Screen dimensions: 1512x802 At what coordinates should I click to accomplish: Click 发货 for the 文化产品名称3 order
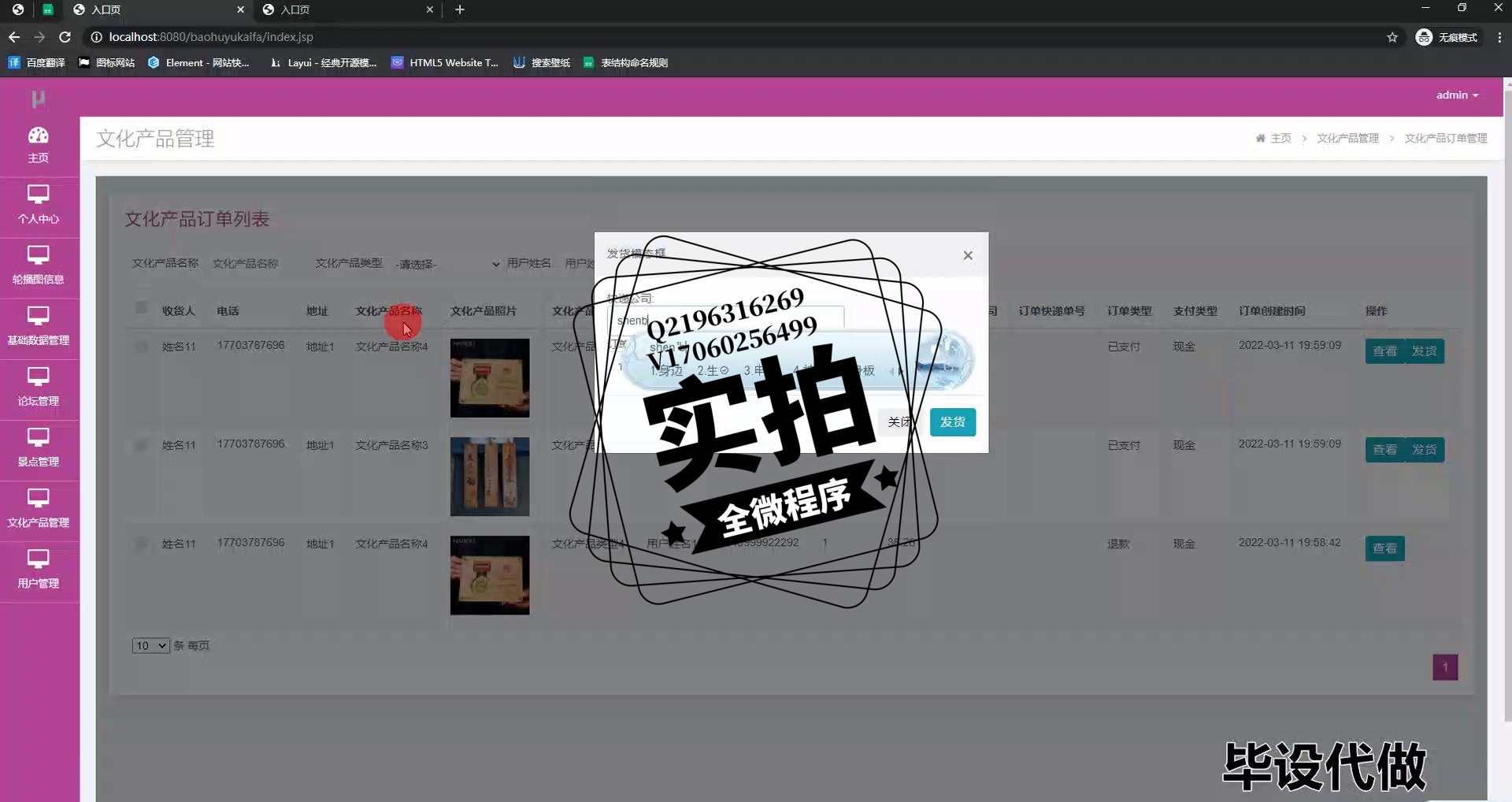1424,450
